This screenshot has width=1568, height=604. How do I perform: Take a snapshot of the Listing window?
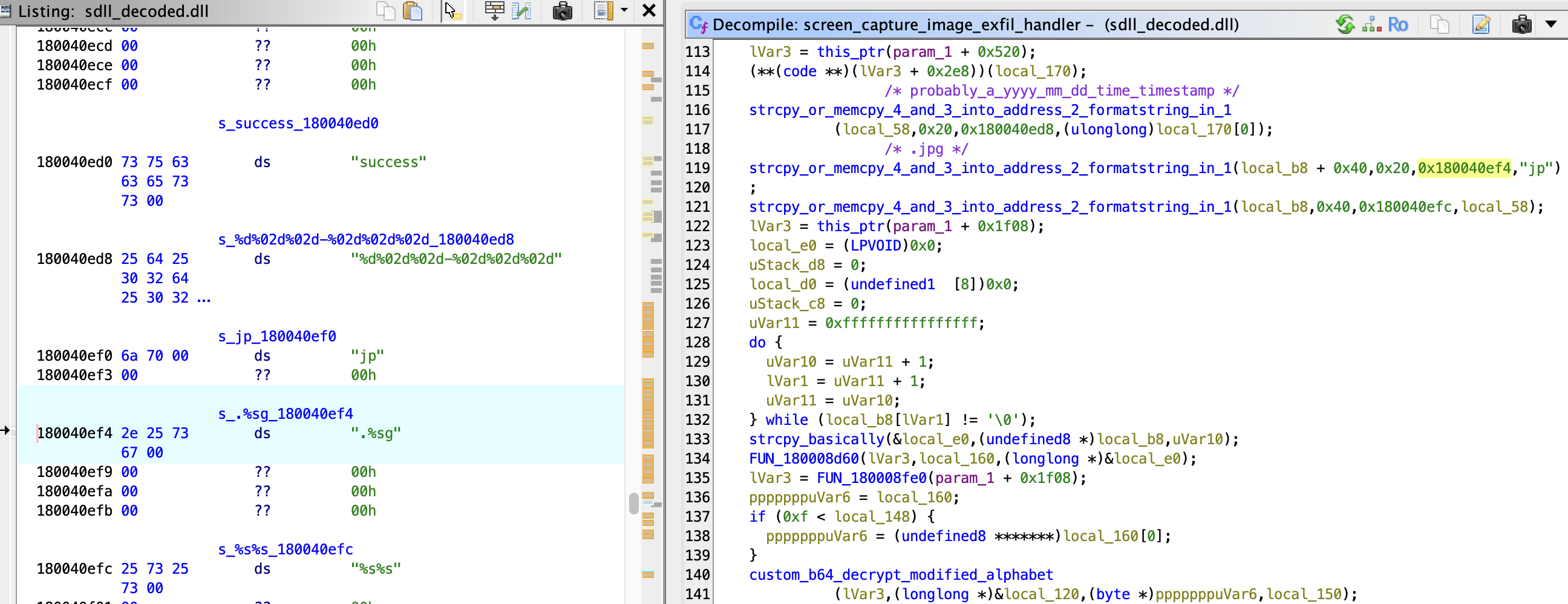[562, 11]
